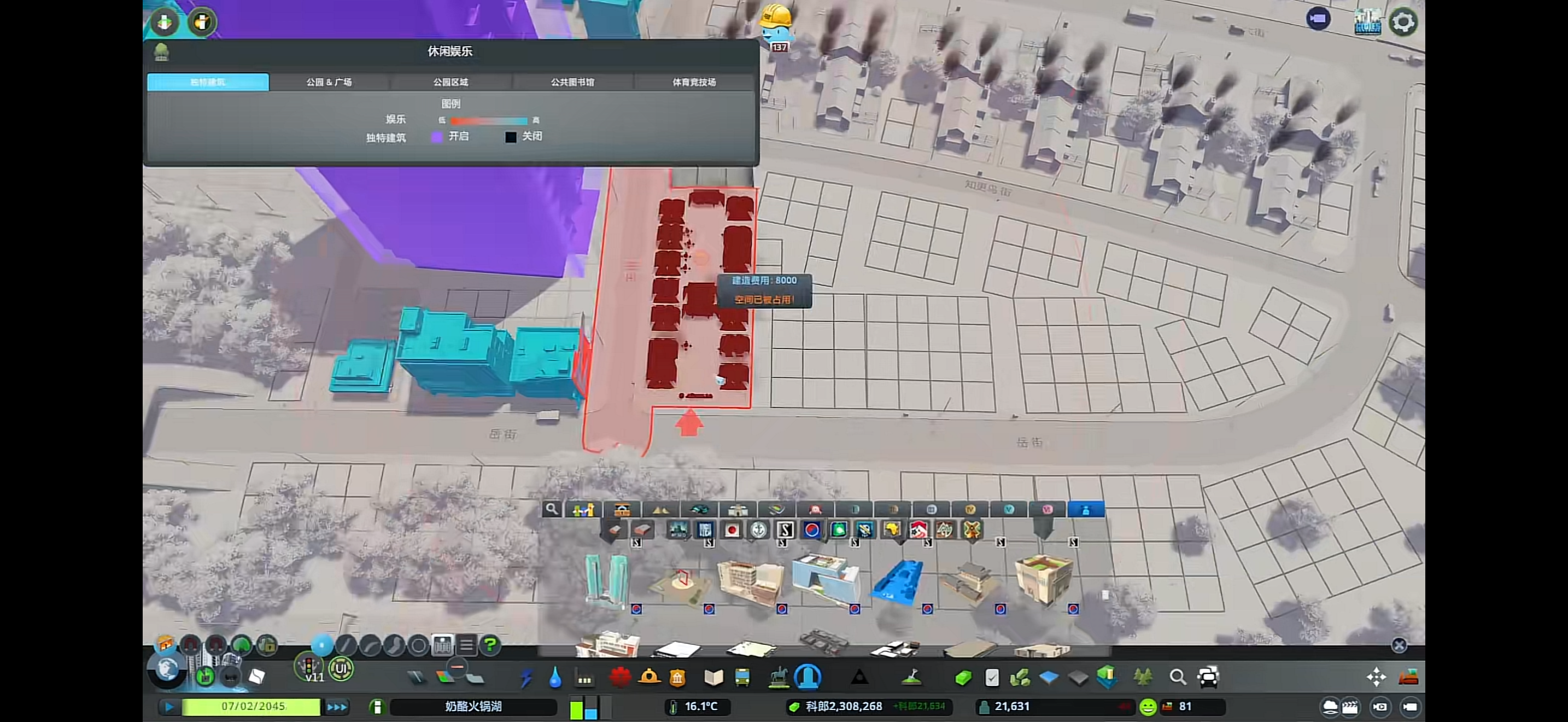Open the roads menu icon

pos(417,677)
